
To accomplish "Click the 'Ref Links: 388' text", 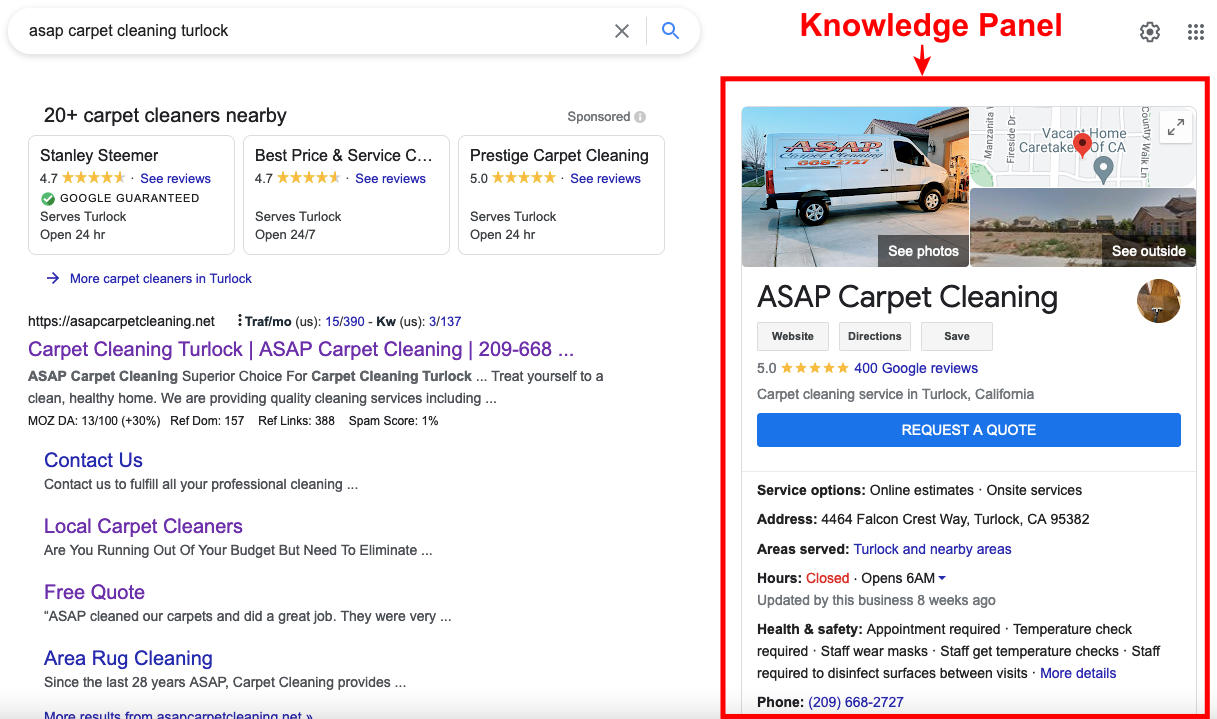I will [296, 421].
